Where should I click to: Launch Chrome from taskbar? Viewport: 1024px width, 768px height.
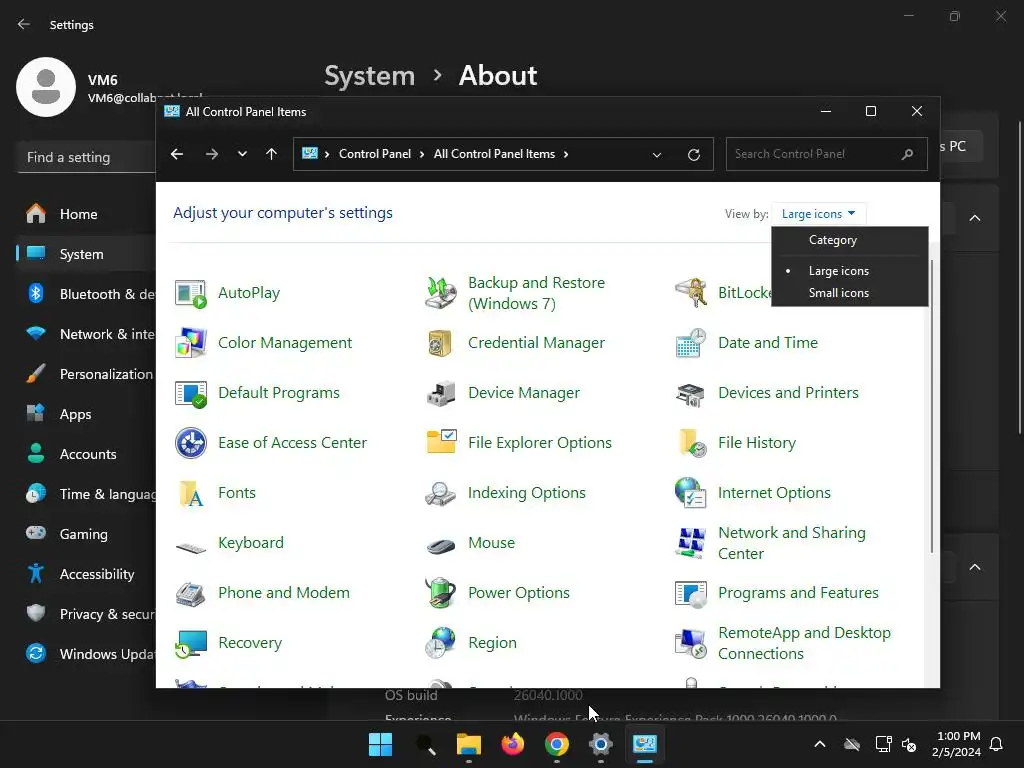(x=556, y=744)
